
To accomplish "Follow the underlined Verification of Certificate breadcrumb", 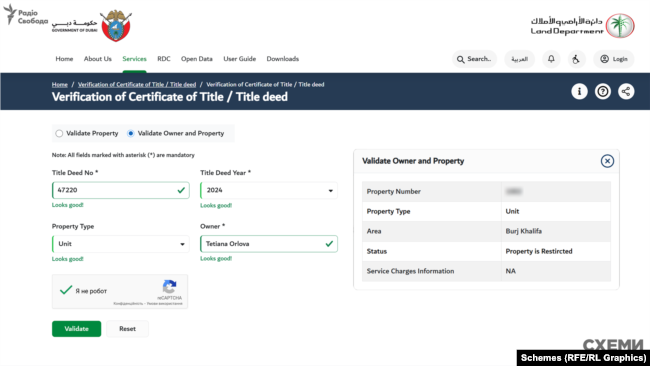I will [x=137, y=85].
